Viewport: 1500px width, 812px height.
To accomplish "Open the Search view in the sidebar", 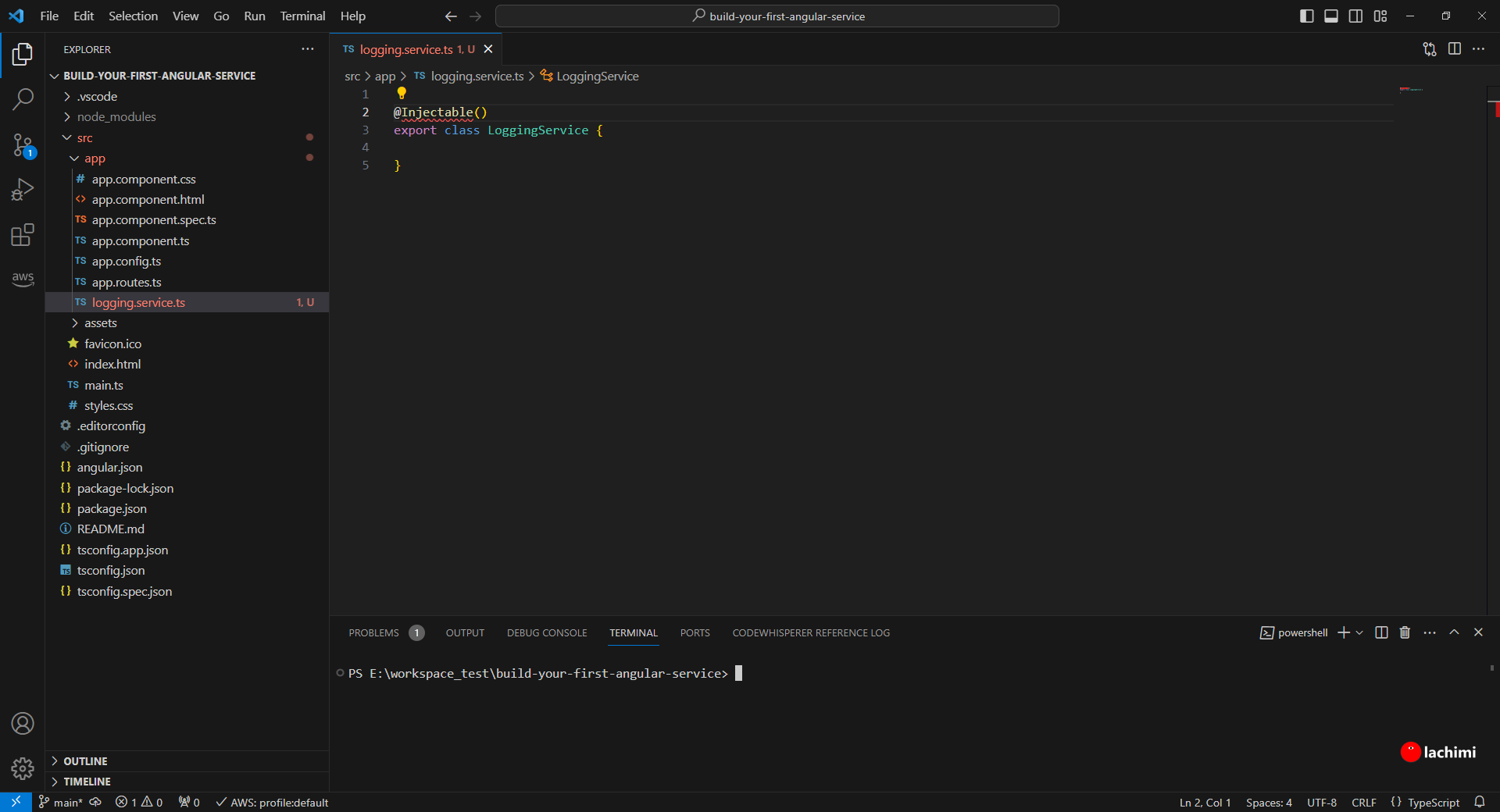I will coord(23,99).
